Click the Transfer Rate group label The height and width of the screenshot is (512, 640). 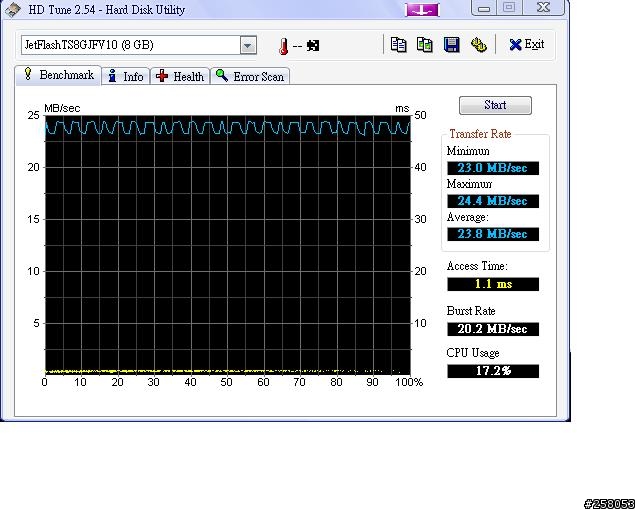click(480, 134)
